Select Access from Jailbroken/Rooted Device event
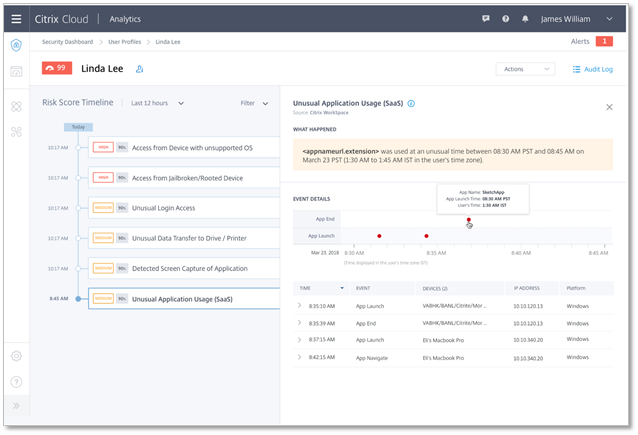638x435 pixels. (x=184, y=178)
